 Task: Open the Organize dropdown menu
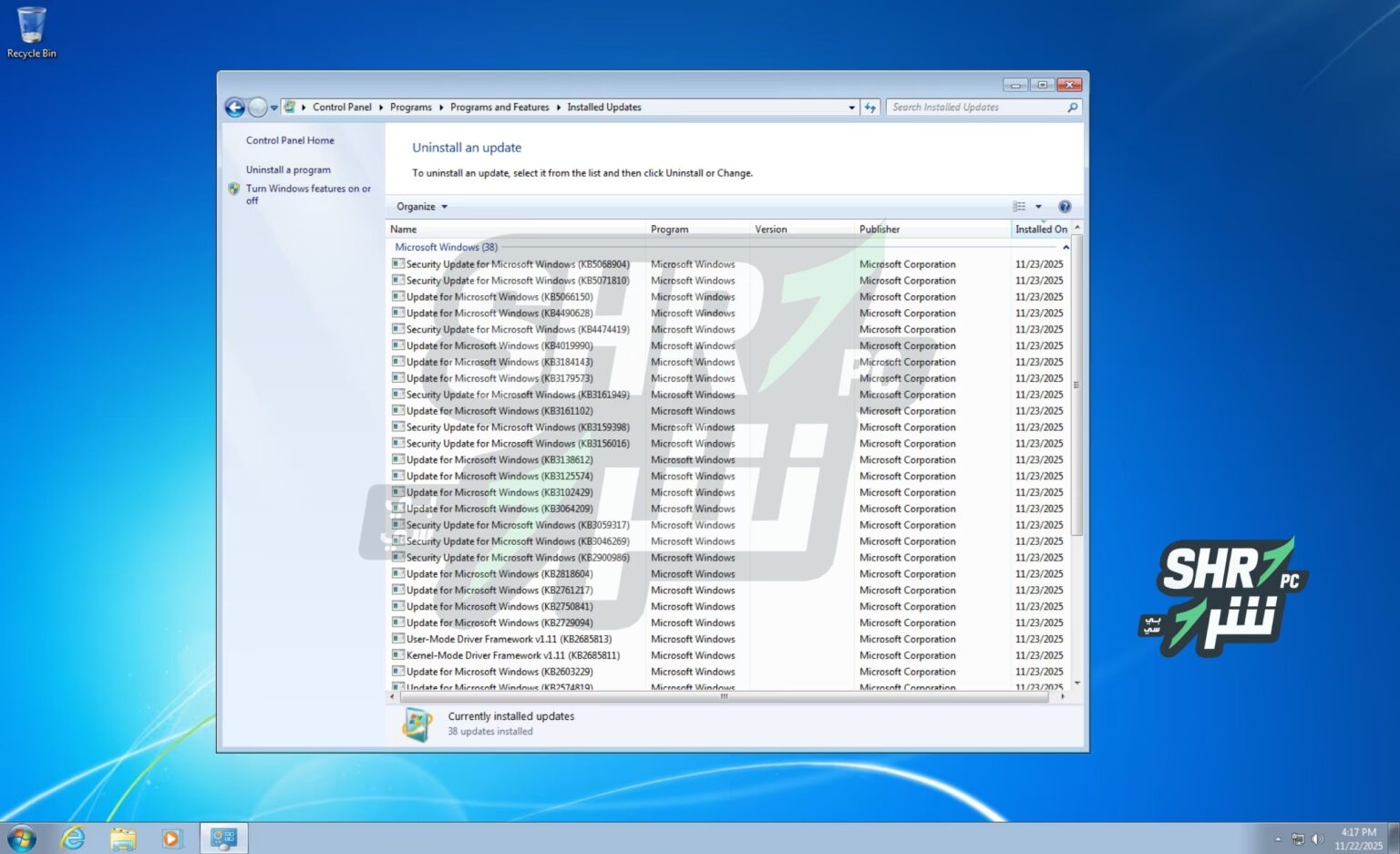(419, 206)
